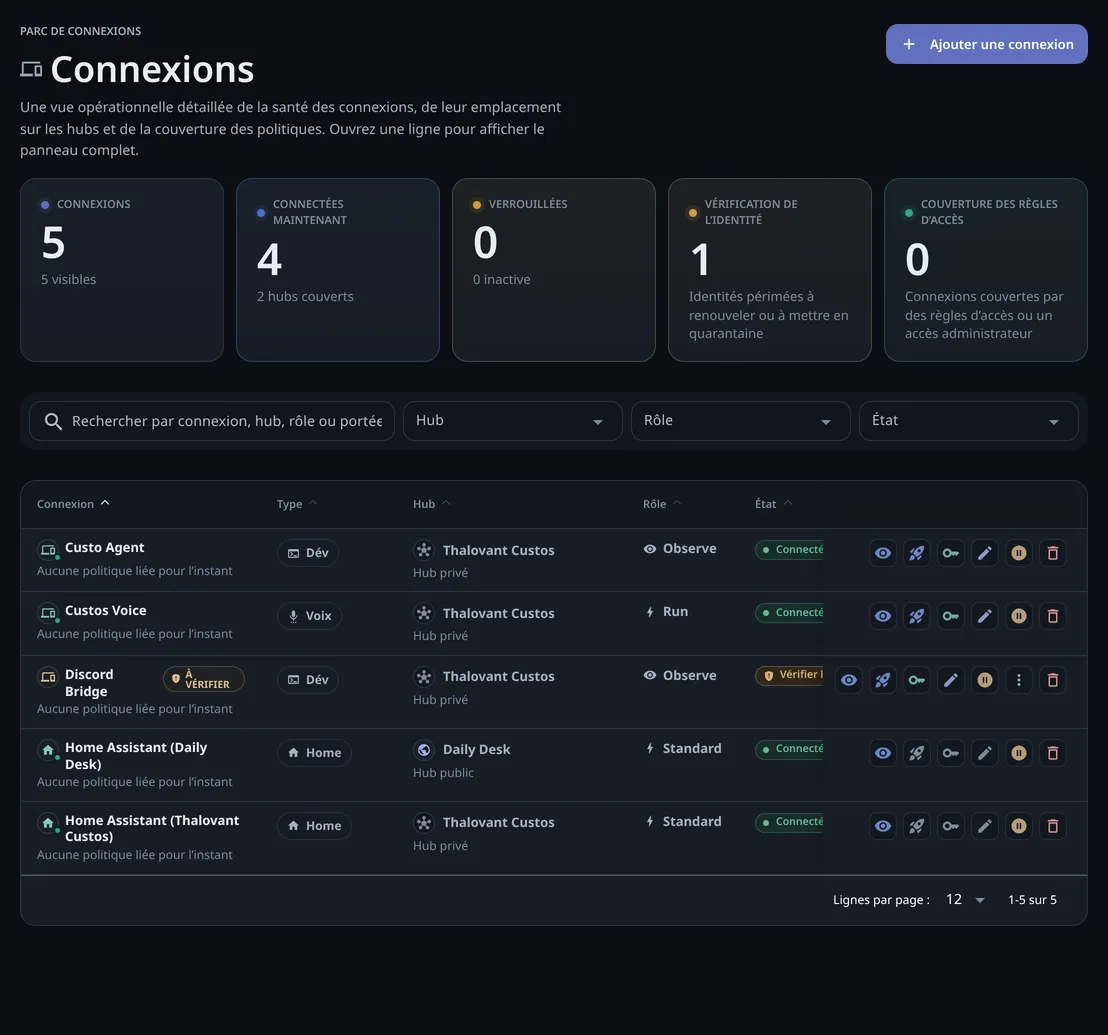
Task: Open the Vérification de l'identité card
Action: tap(770, 270)
